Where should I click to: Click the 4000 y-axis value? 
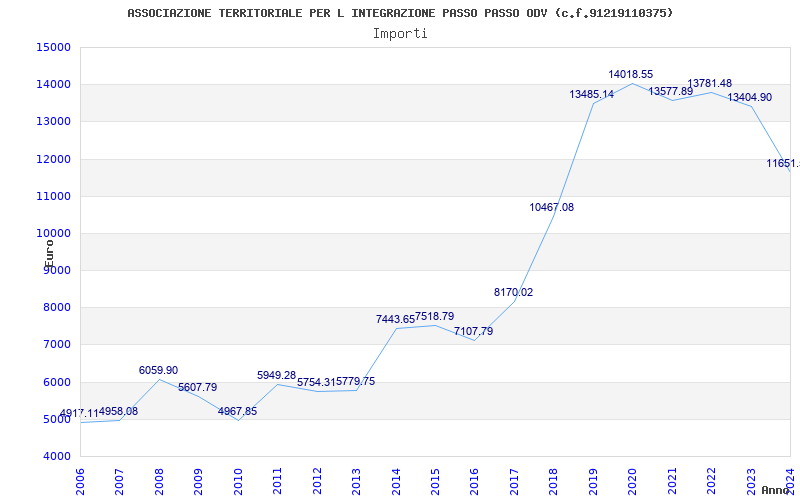tap(56, 457)
